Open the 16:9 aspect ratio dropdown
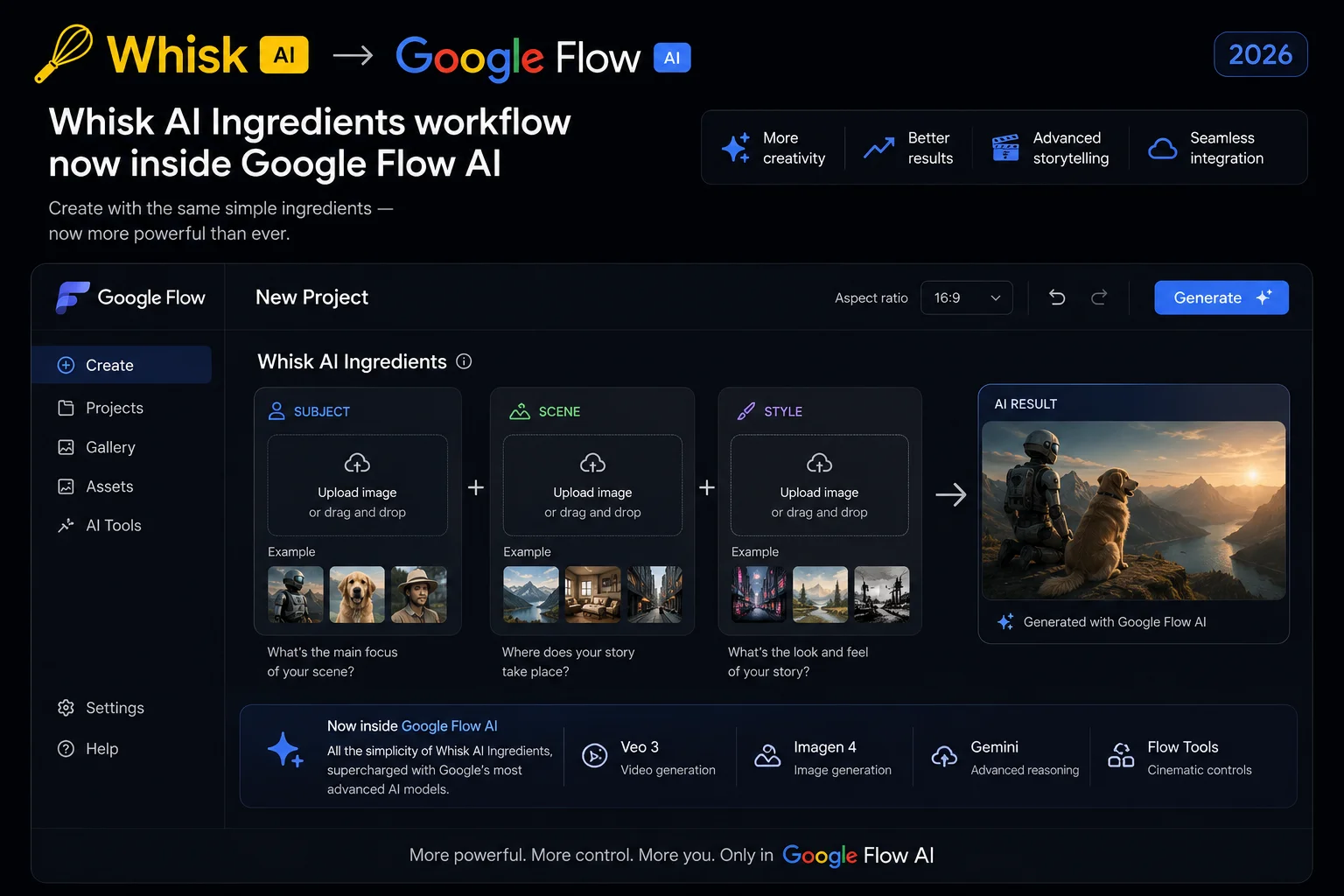The image size is (1344, 896). 966,297
